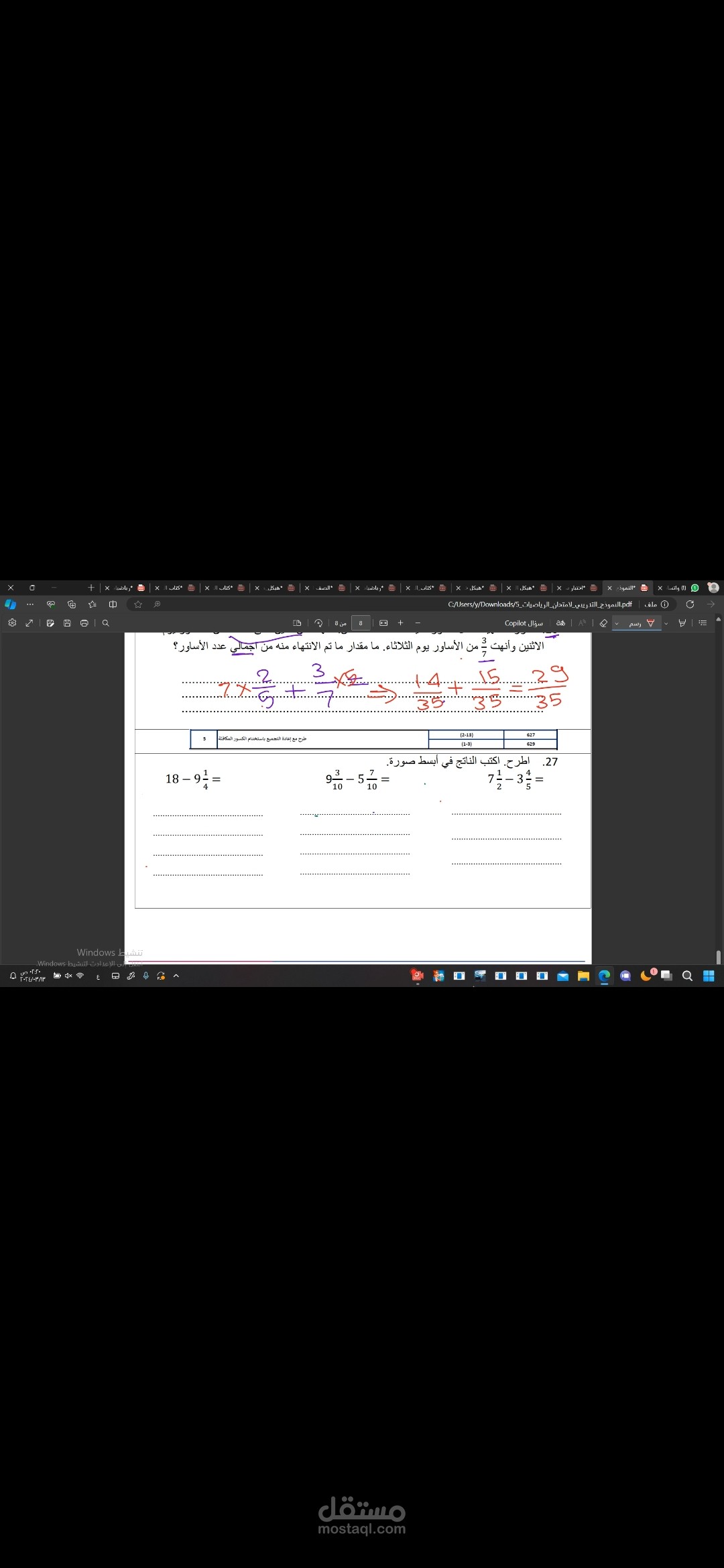
Task: Select the Erase tool
Action: pos(603,623)
